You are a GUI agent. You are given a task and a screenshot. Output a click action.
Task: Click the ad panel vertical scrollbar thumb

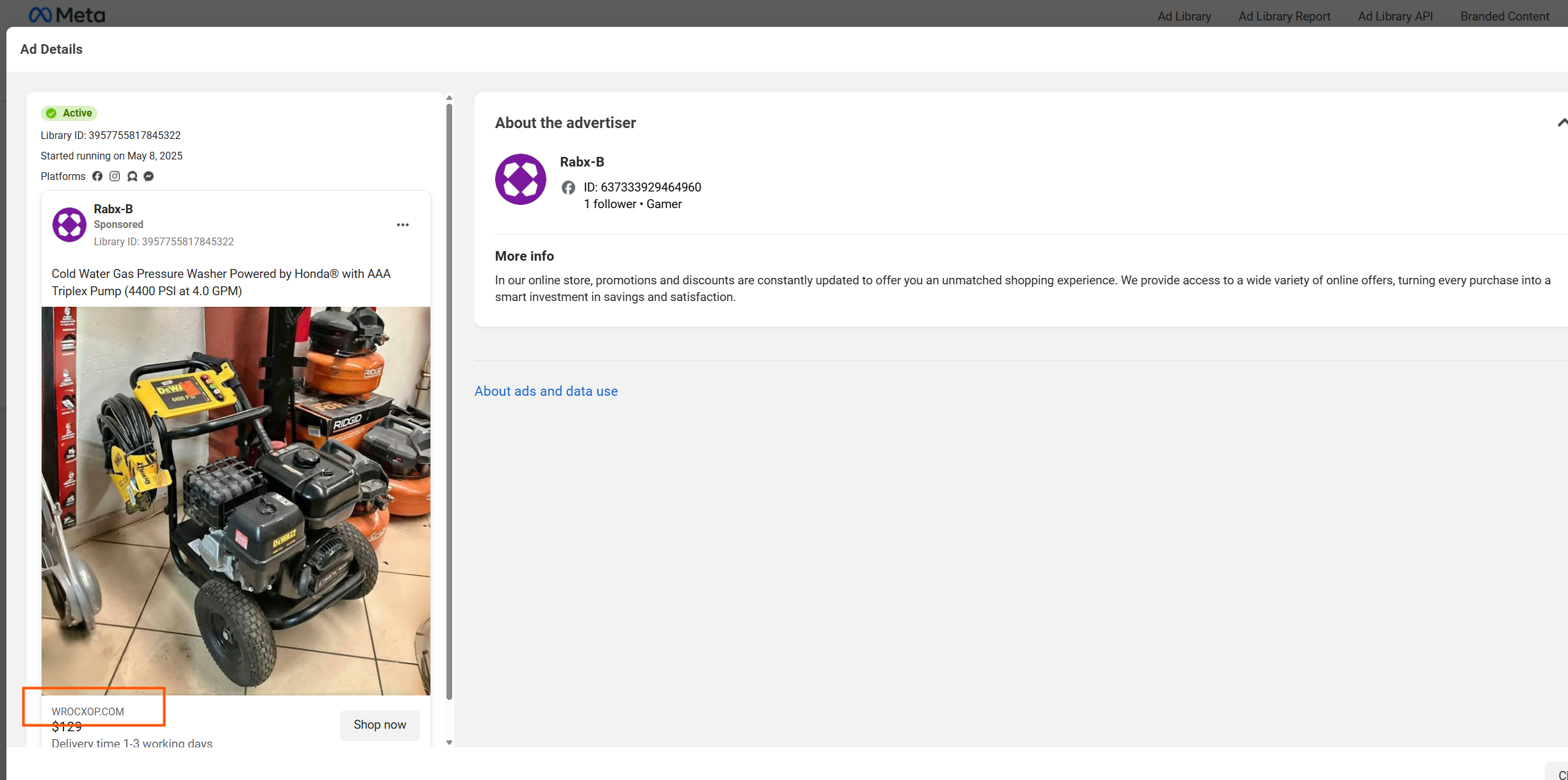click(x=449, y=402)
